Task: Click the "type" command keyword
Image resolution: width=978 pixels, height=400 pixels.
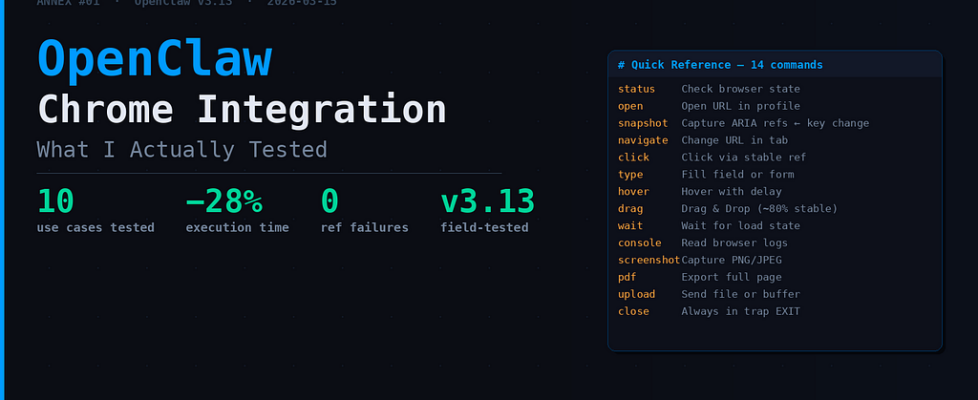Action: [x=630, y=174]
